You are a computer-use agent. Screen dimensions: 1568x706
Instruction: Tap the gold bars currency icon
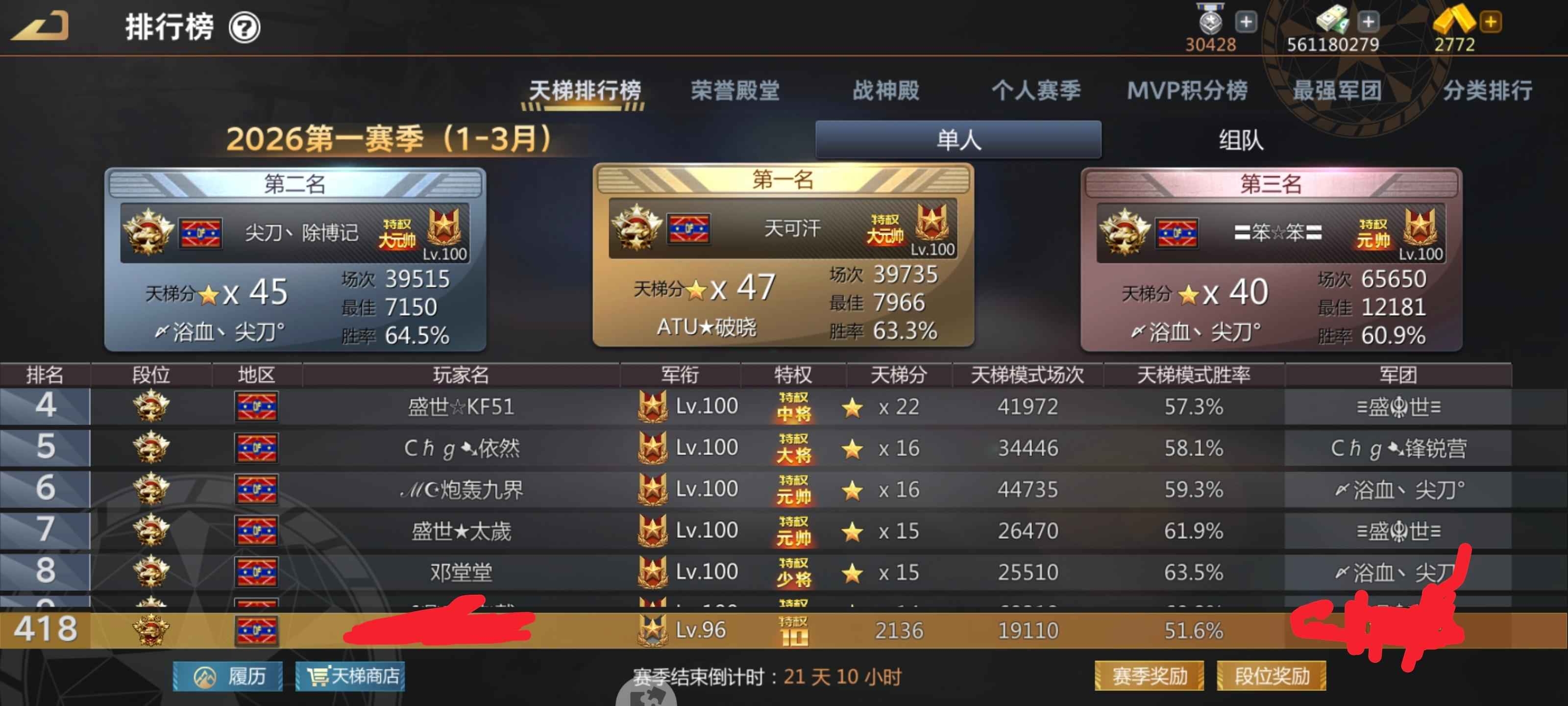pyautogui.click(x=1453, y=20)
